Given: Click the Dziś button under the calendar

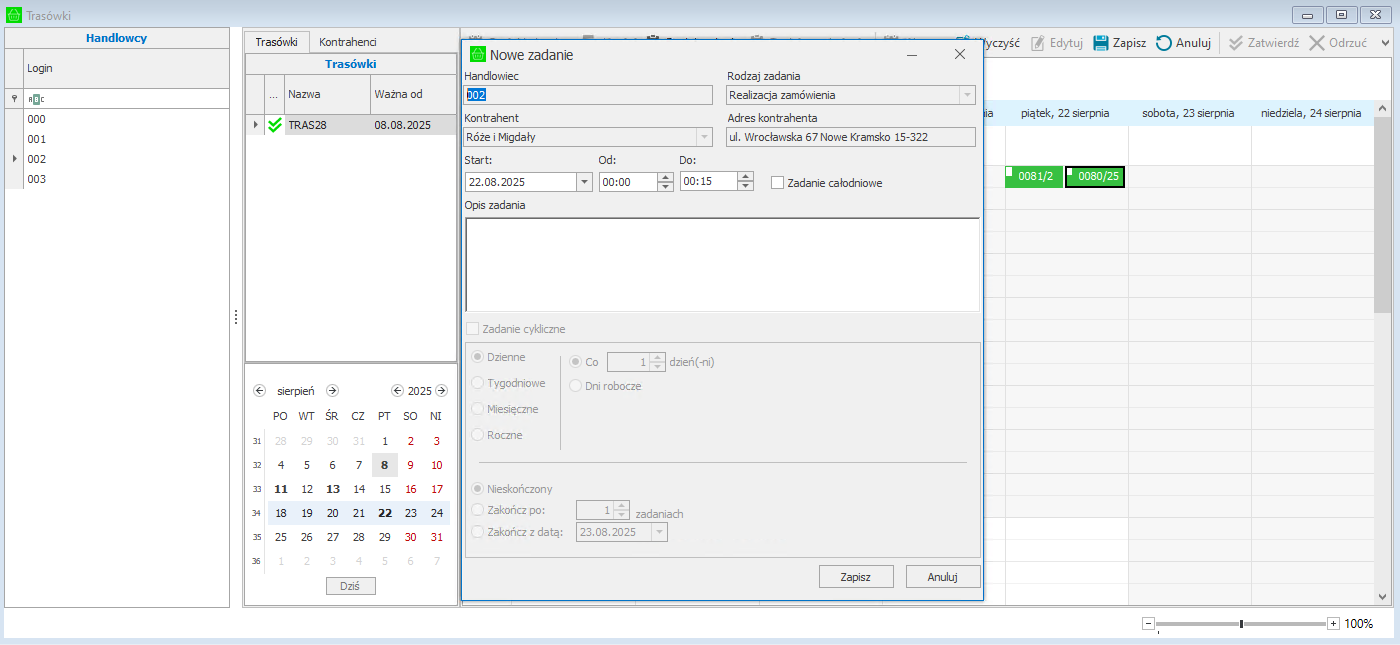Looking at the screenshot, I should click(350, 586).
